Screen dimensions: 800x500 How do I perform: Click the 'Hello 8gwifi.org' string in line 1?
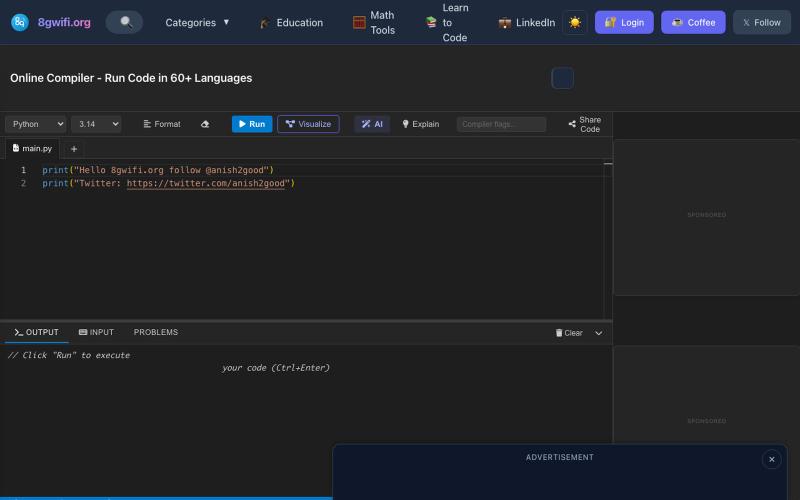click(171, 170)
